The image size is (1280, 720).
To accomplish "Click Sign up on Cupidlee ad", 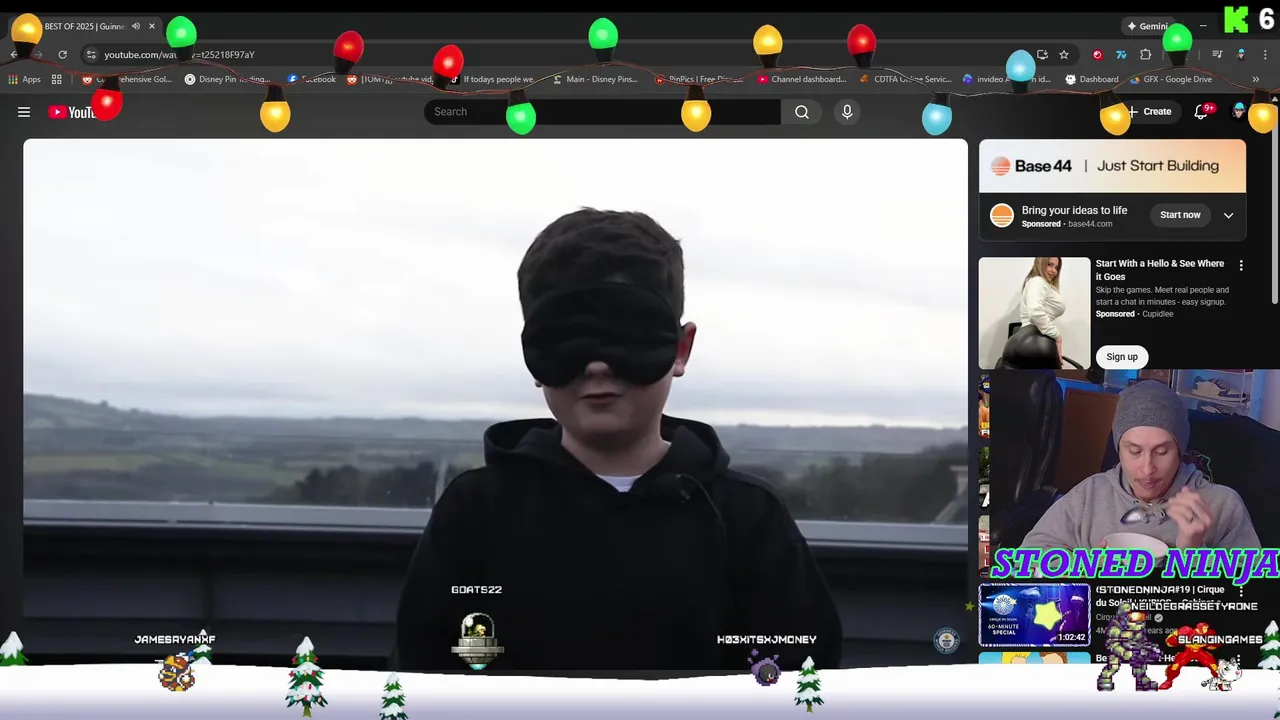I will tap(1122, 357).
